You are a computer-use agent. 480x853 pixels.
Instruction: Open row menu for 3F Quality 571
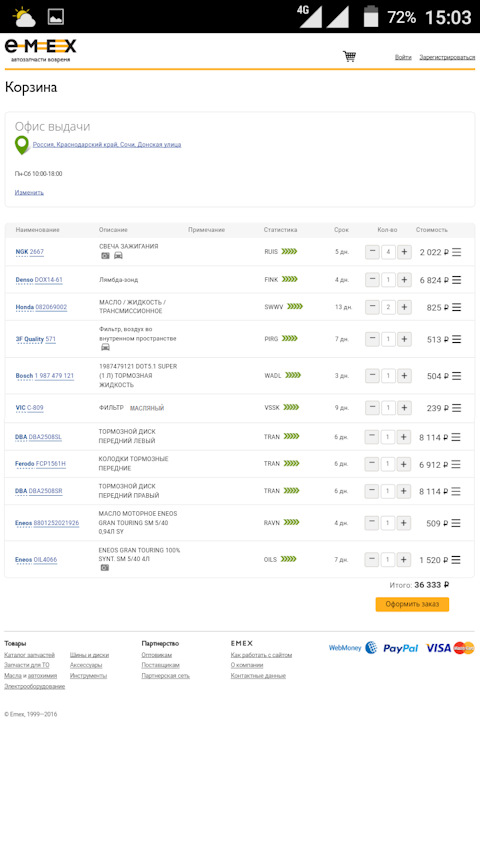457,339
